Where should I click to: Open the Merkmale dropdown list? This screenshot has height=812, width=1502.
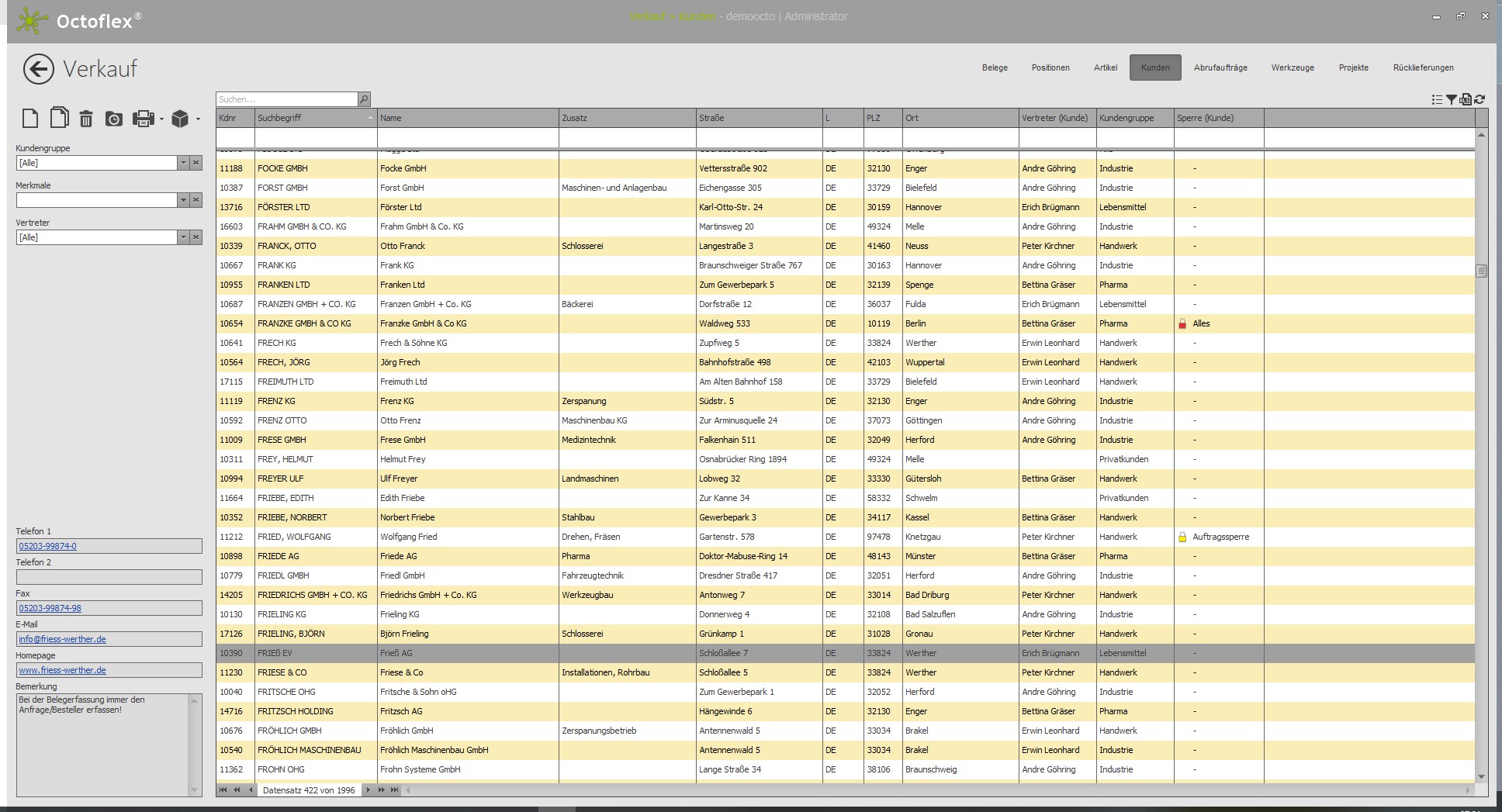point(183,200)
